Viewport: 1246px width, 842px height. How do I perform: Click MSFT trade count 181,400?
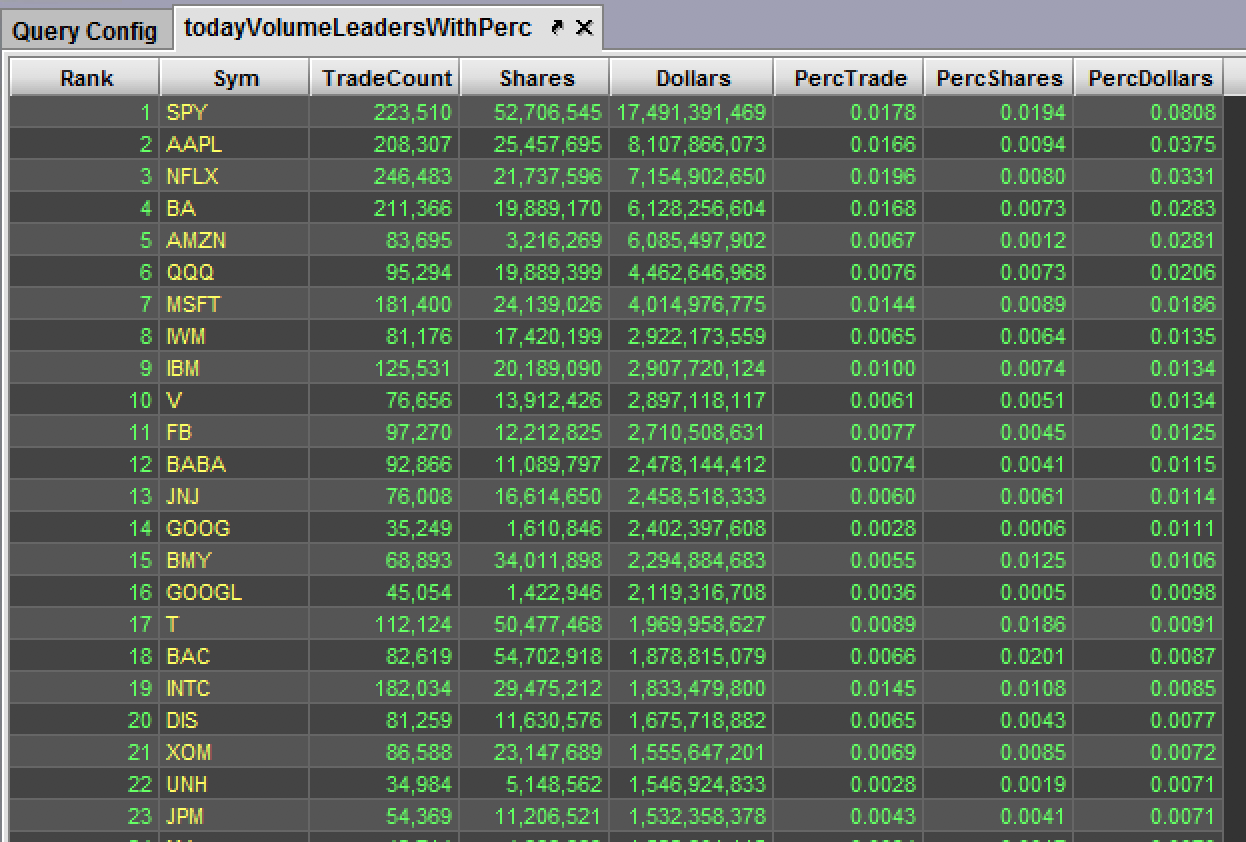click(385, 304)
